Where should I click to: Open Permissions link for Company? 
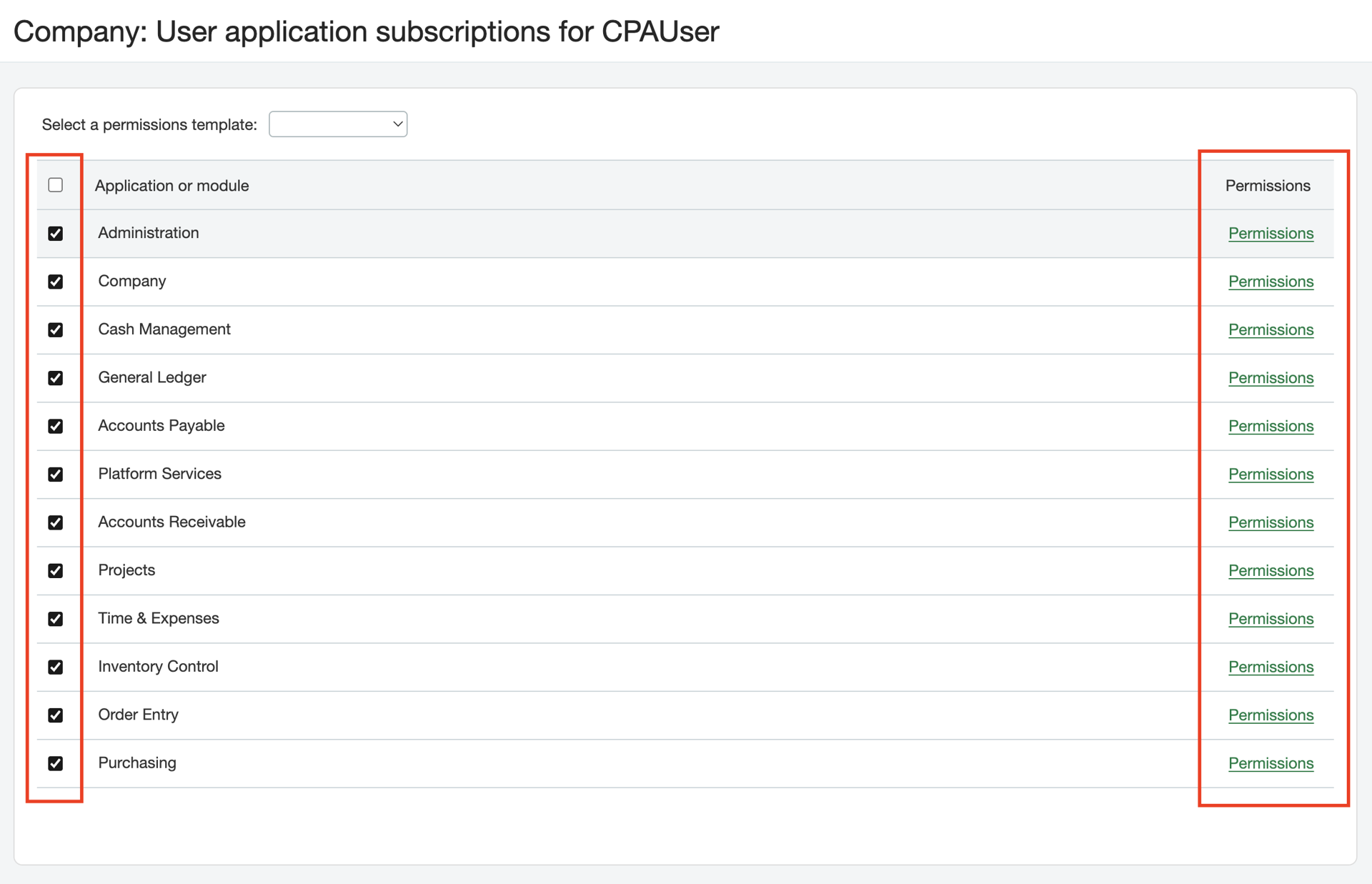coord(1271,282)
